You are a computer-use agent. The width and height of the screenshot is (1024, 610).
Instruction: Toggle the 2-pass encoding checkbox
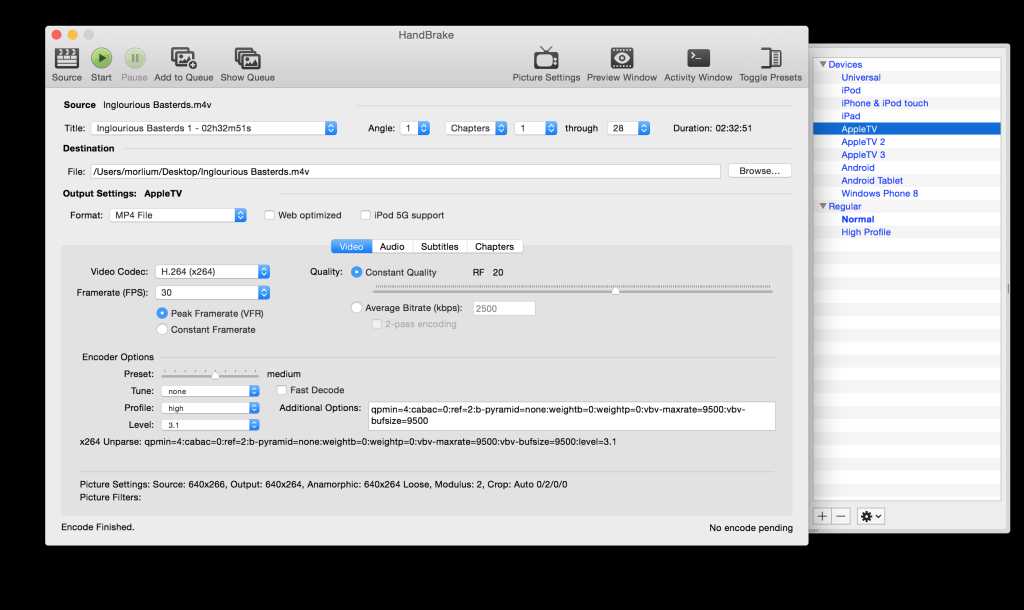click(376, 324)
